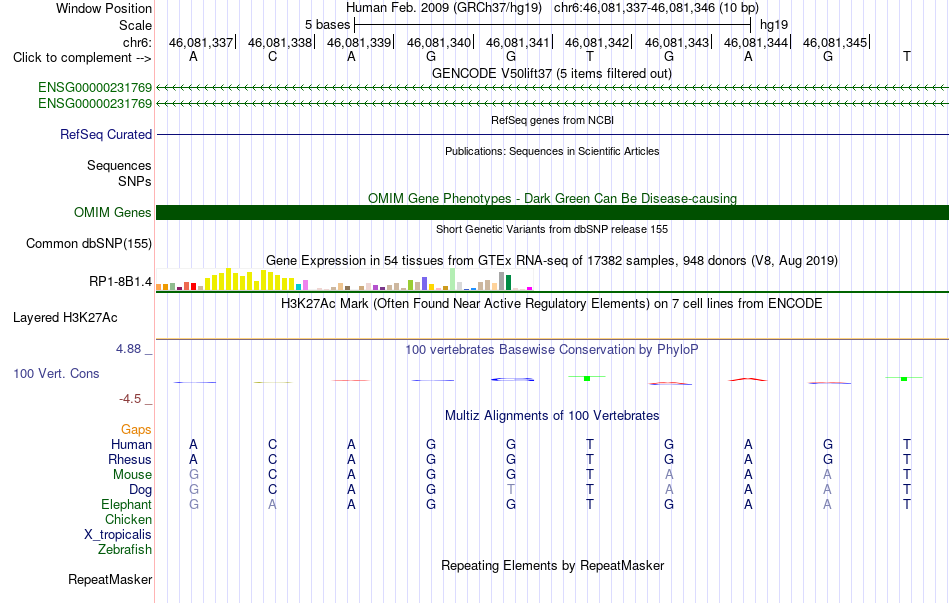Open the Common dbSNP(155) track label
Viewport: 950px width, 603px height.
89,244
